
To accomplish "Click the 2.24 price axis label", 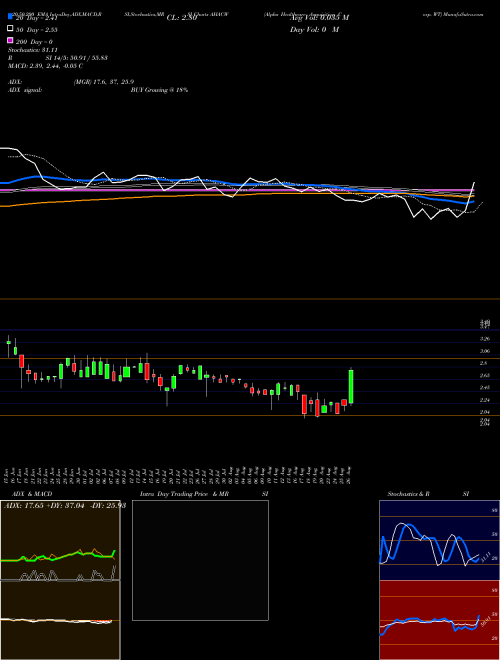I will 485,399.
